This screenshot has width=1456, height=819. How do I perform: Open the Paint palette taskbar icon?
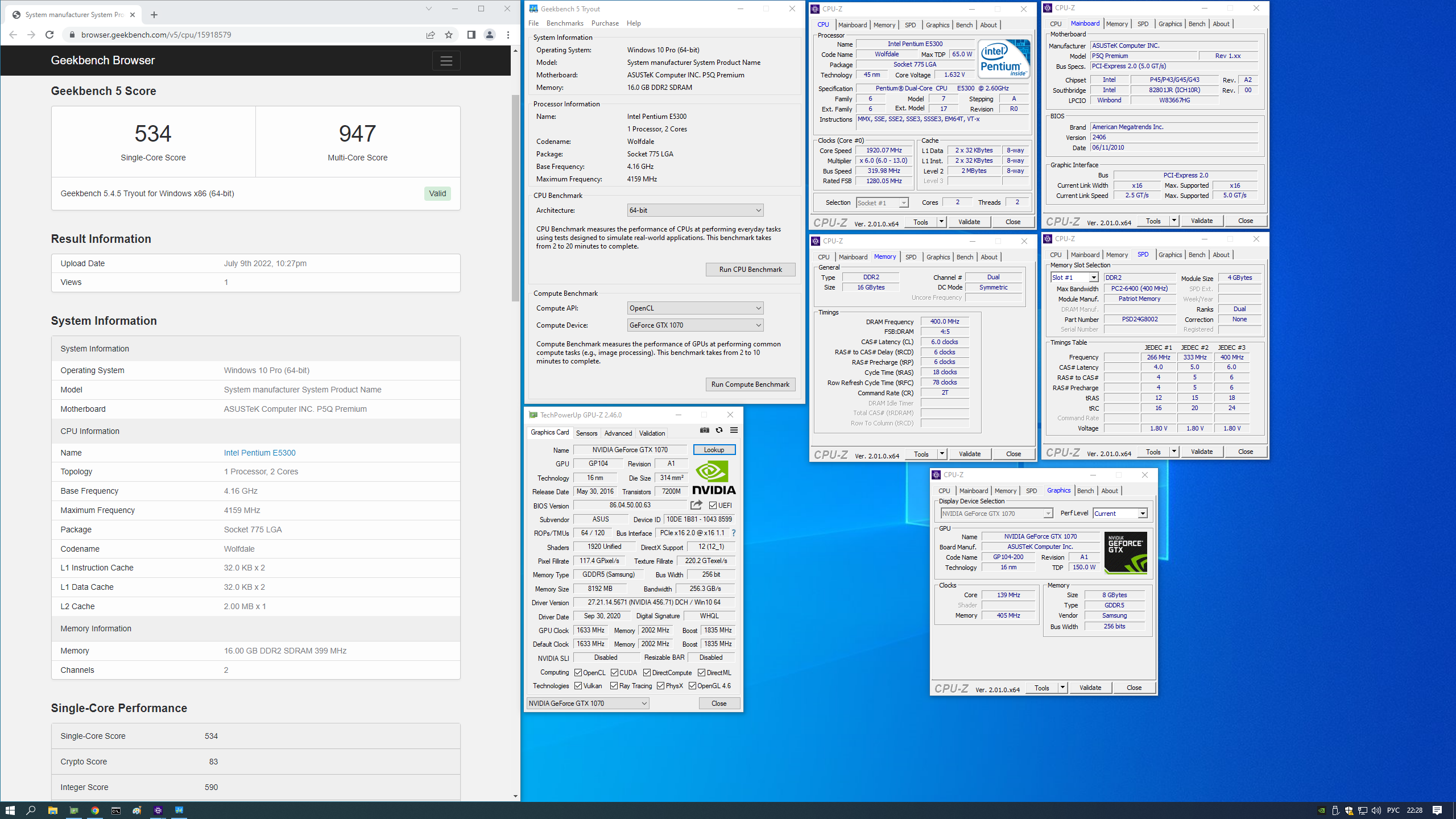(x=137, y=810)
